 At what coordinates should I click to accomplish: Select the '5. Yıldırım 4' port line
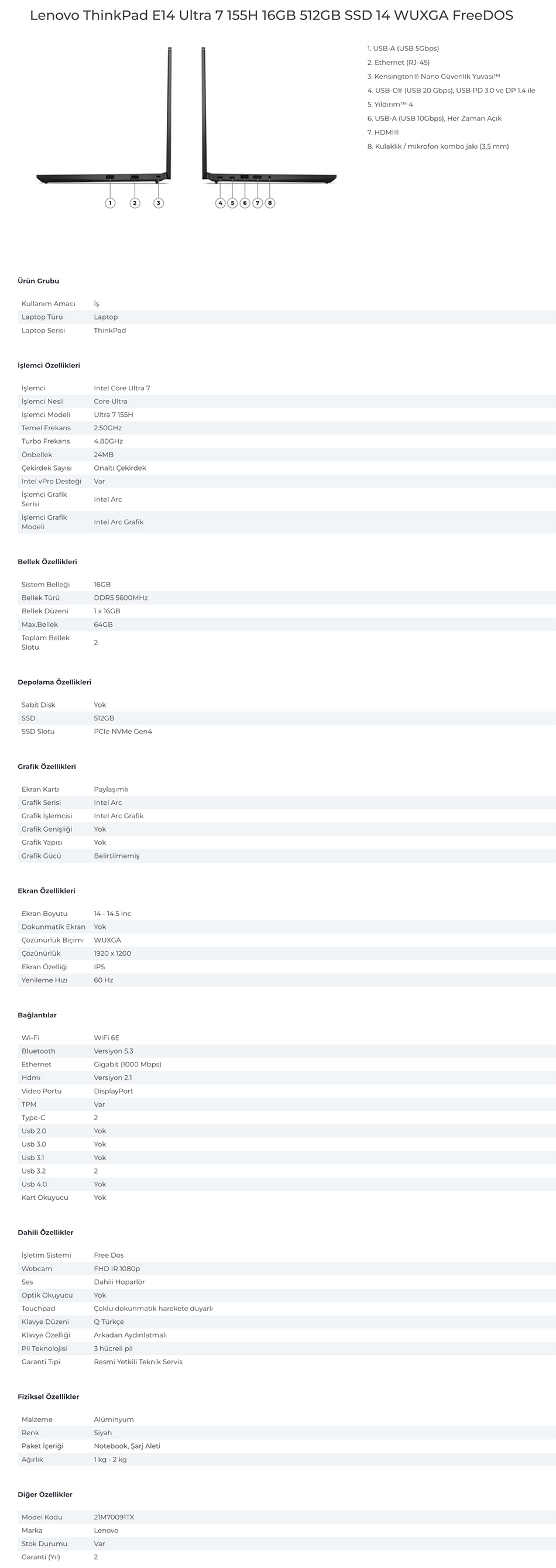pyautogui.click(x=390, y=105)
